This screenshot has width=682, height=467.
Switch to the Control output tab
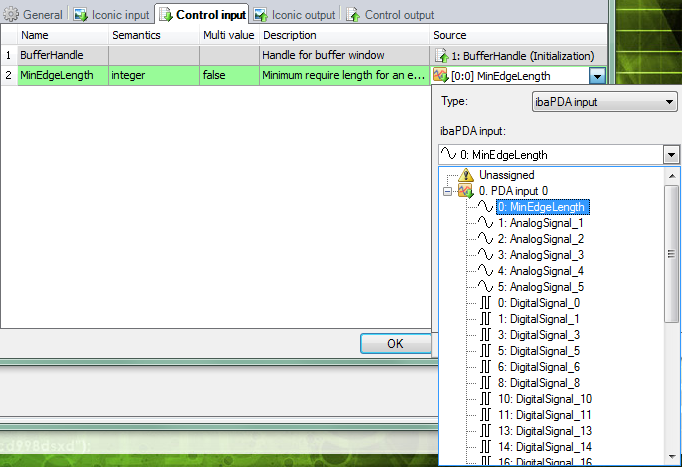pos(391,15)
